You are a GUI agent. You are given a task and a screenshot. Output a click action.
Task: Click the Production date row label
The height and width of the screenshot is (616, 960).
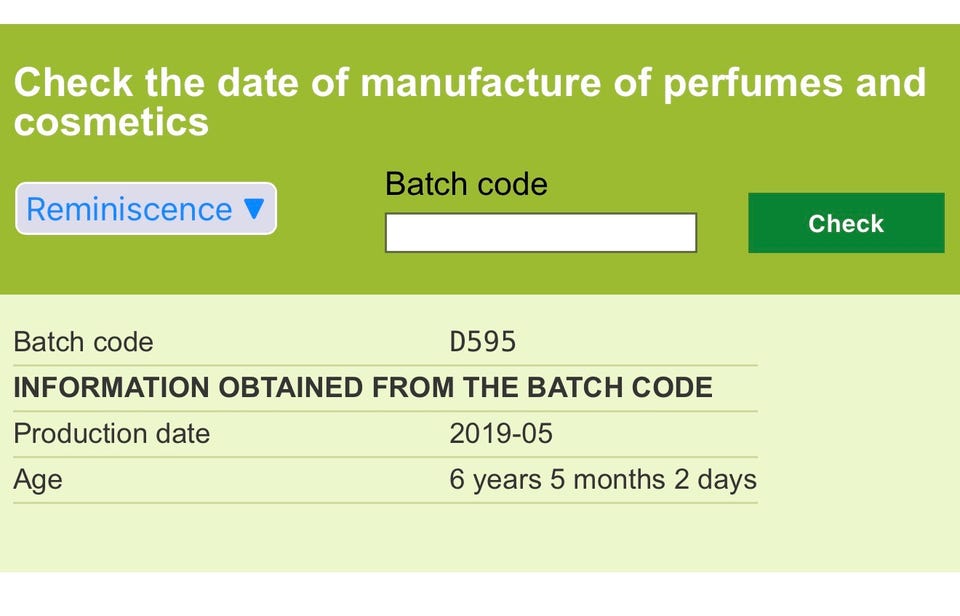coord(111,434)
